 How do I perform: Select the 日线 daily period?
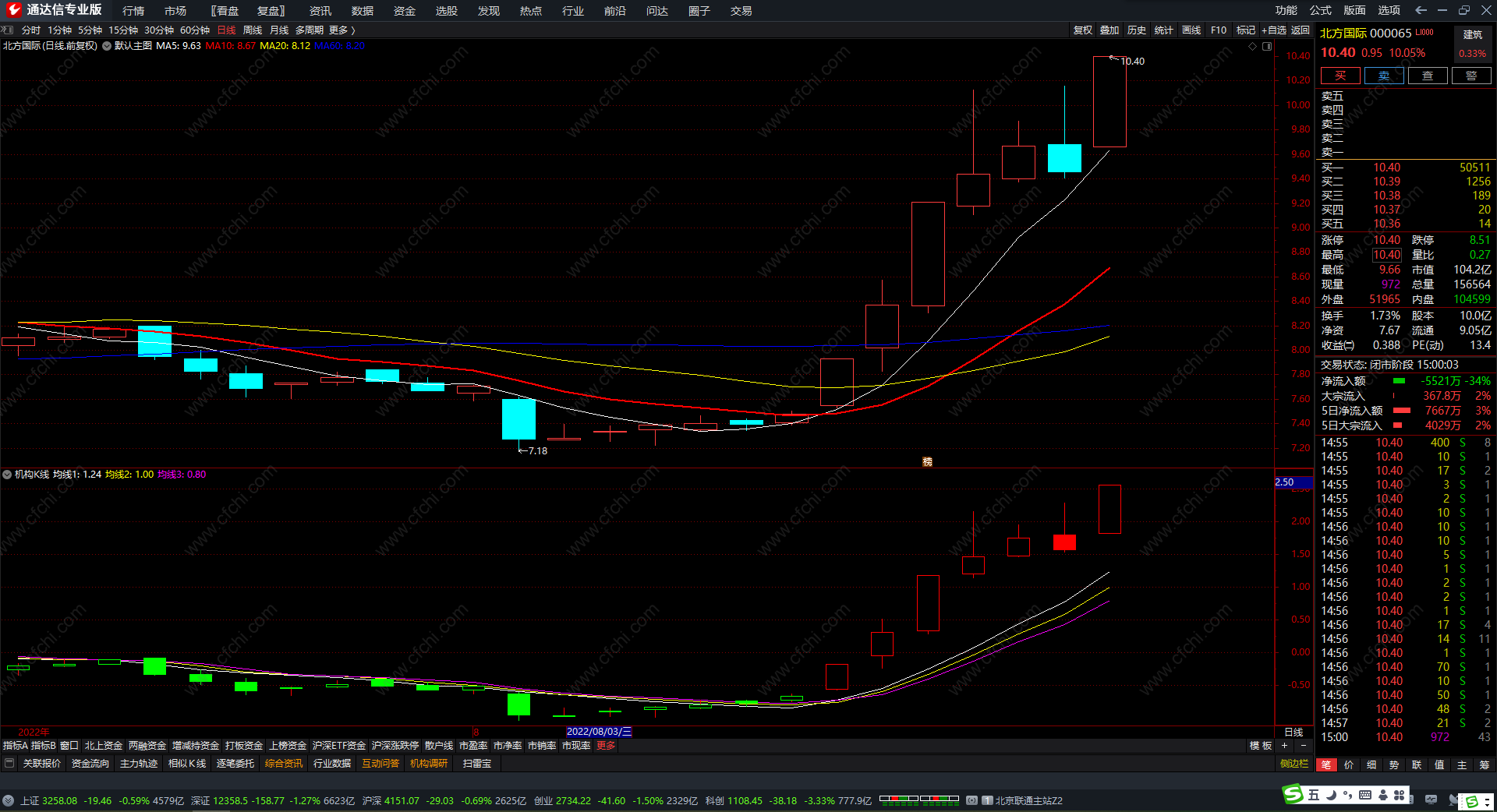(226, 30)
